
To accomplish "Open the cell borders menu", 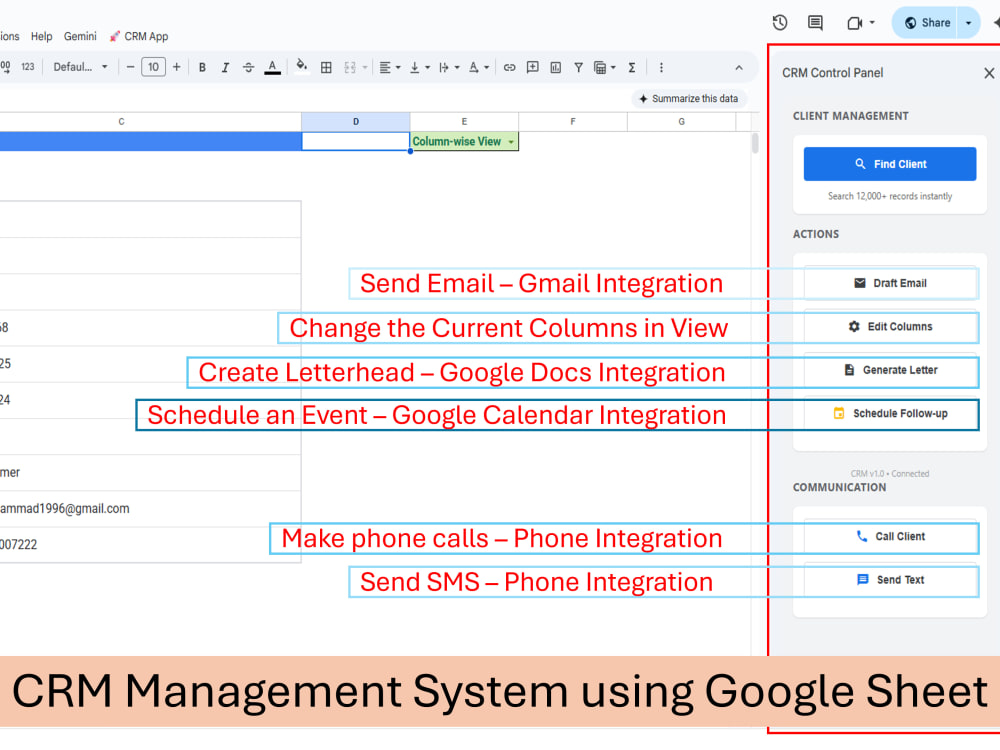I will [x=326, y=67].
